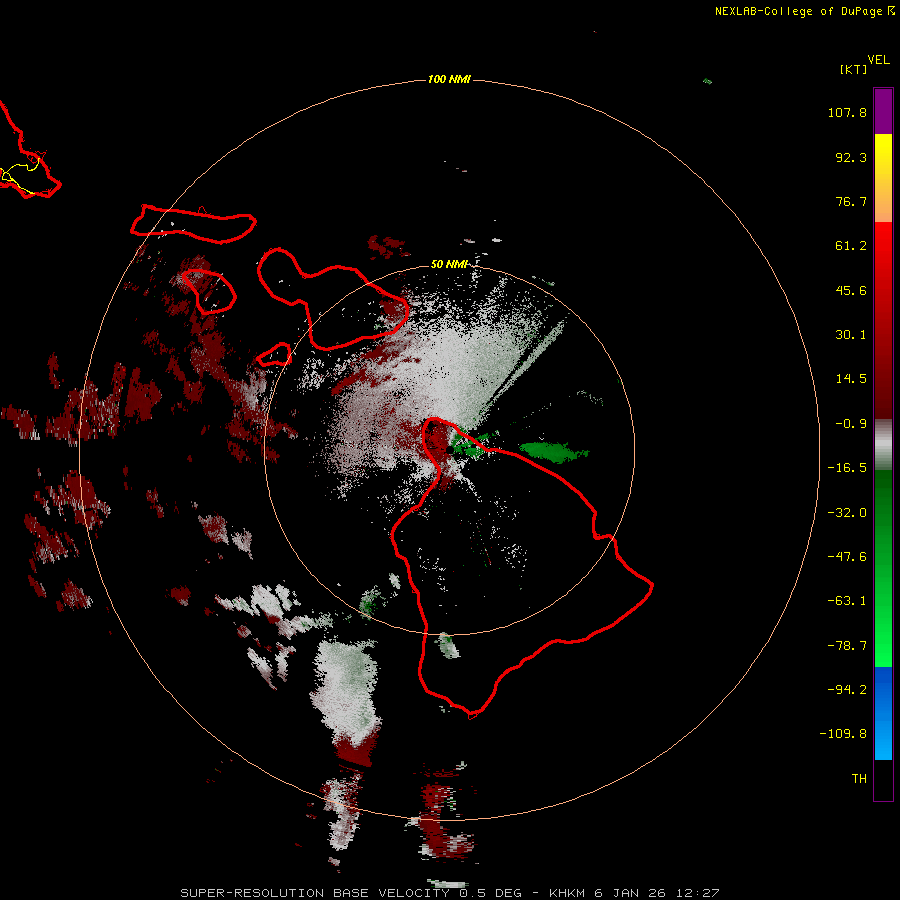Select the 30.1 scale value

[851, 335]
